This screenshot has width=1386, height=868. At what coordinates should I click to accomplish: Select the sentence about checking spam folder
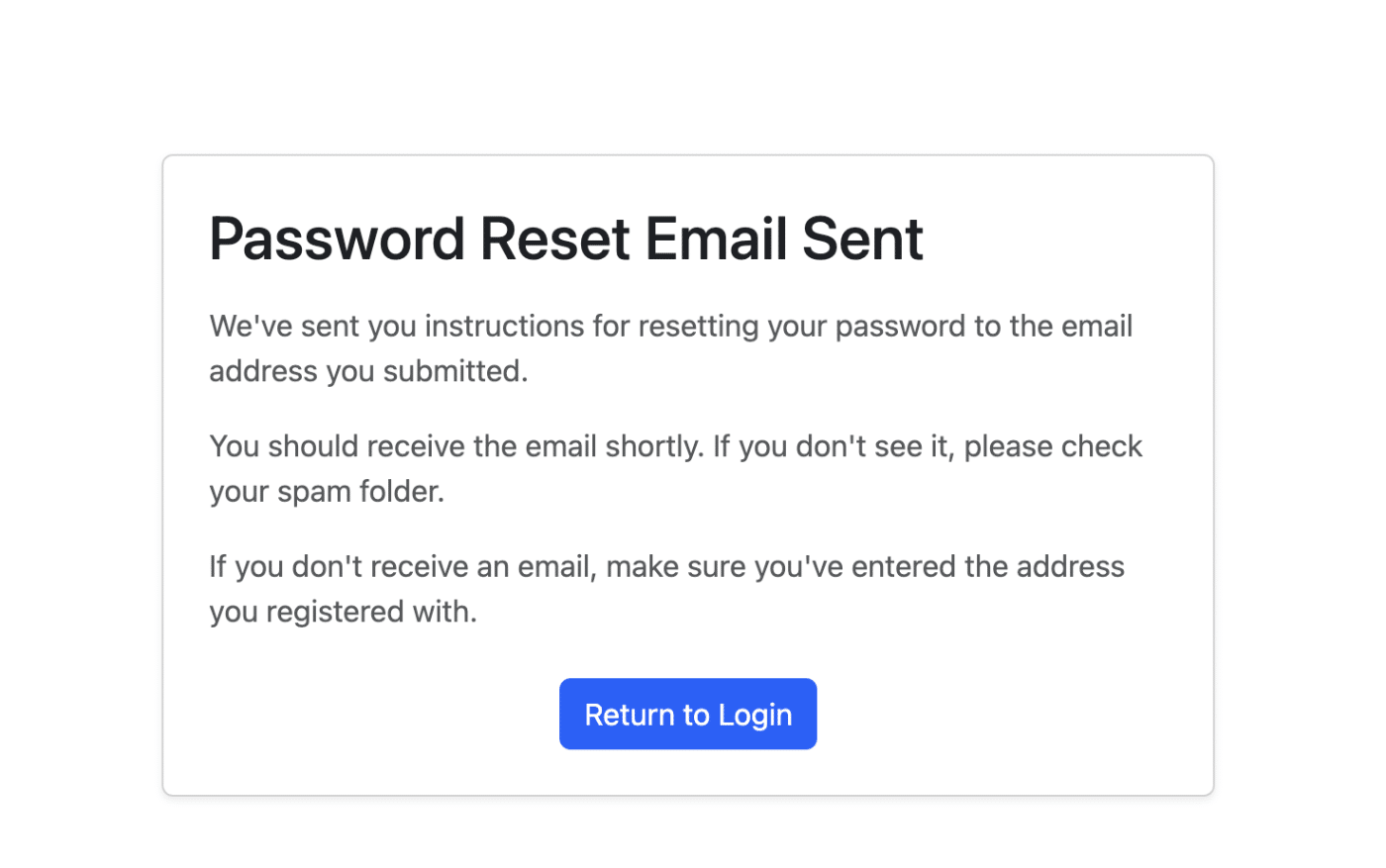pyautogui.click(x=676, y=467)
